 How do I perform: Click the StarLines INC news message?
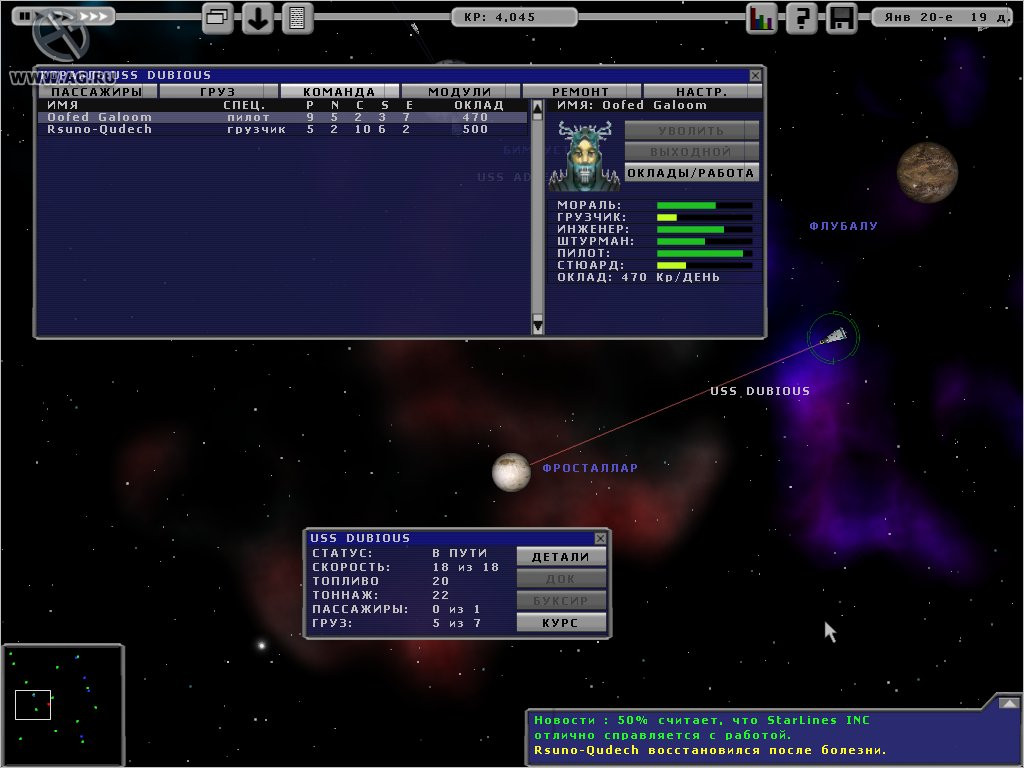[x=702, y=728]
